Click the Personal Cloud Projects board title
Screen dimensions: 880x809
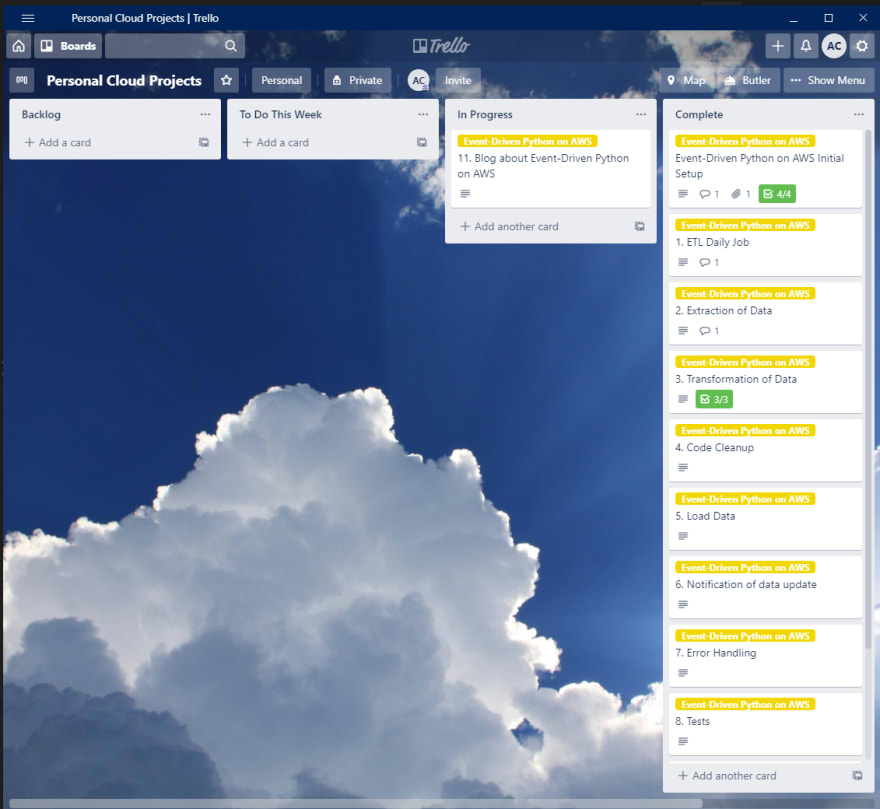pos(124,80)
